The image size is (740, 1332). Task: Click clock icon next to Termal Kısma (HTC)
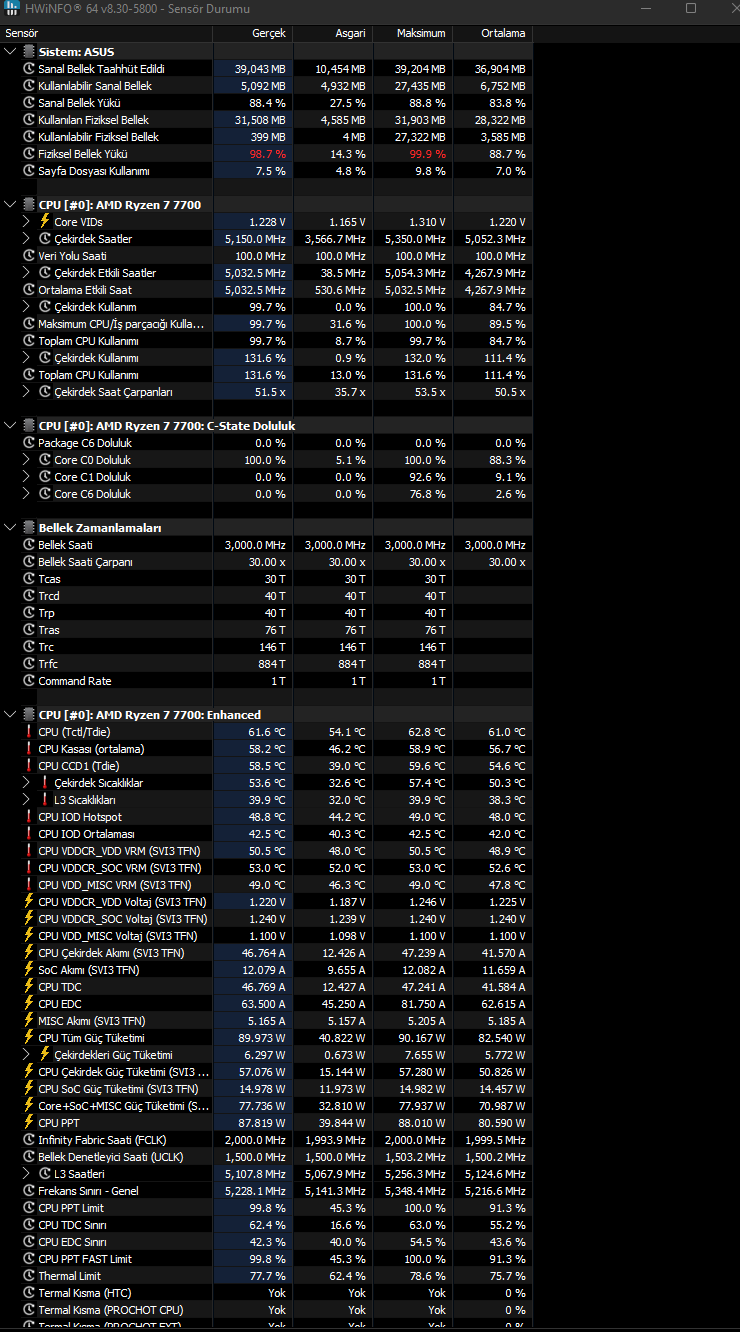pos(28,1293)
